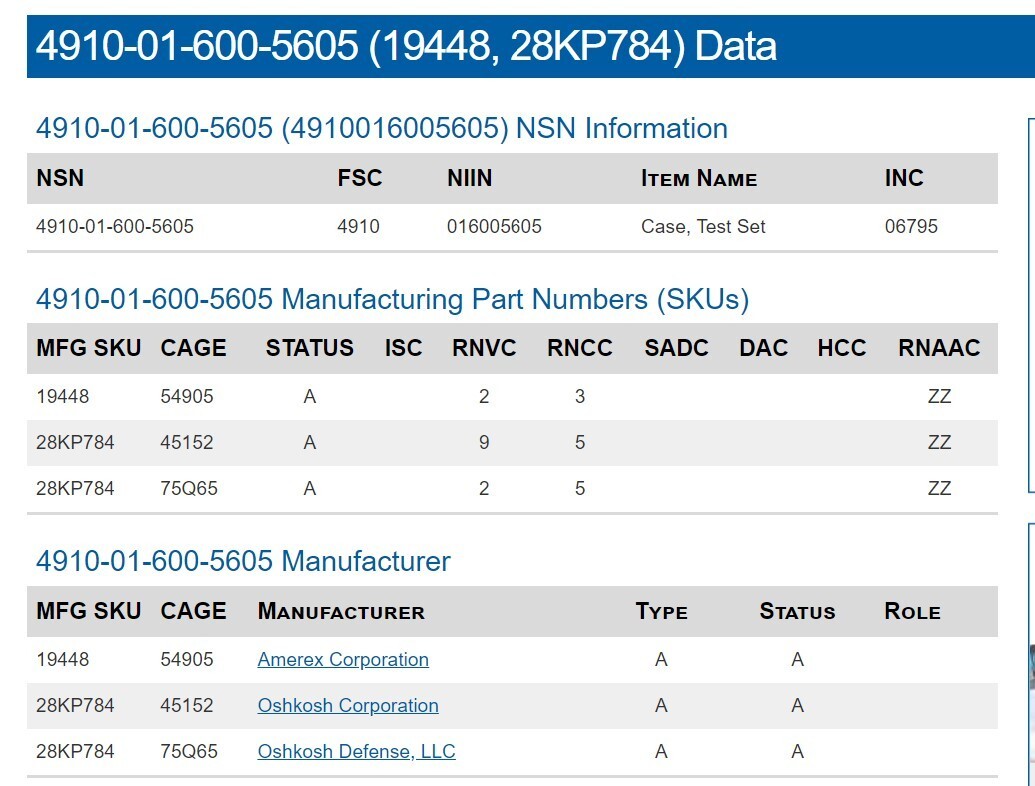The width and height of the screenshot is (1035, 786).
Task: Click the Role column header
Action: pos(912,611)
